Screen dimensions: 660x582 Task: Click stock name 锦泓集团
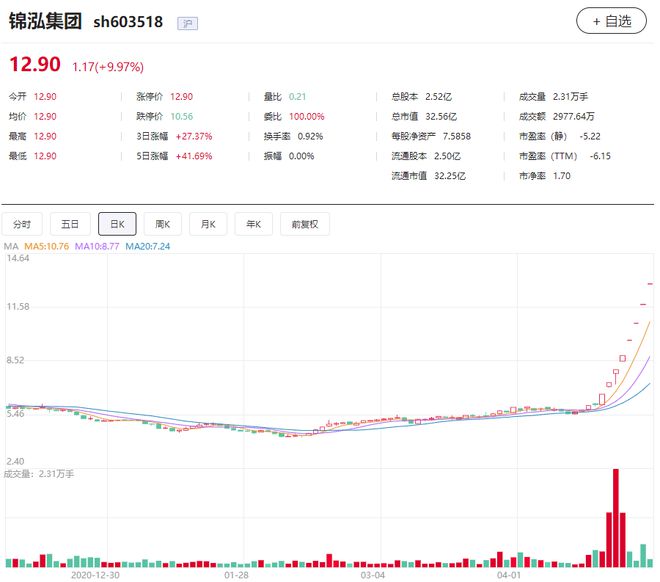click(x=45, y=21)
